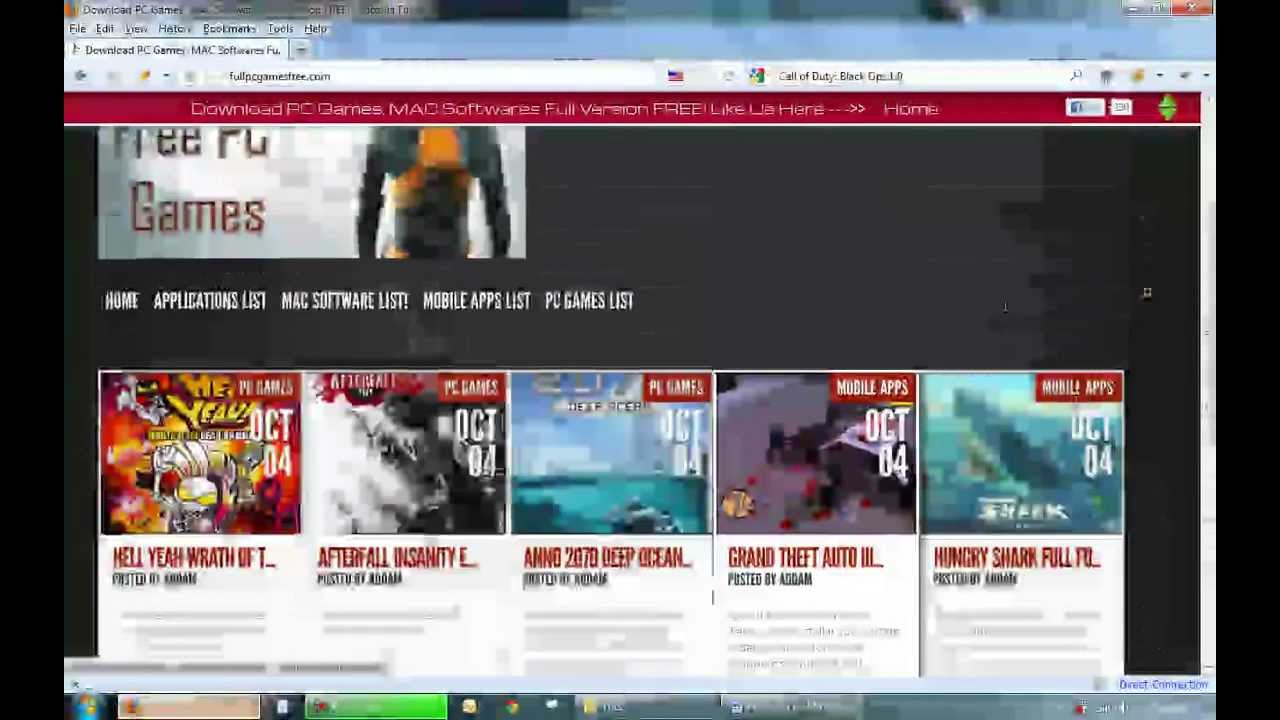This screenshot has width=1280, height=720.
Task: Open ANNO 2070 DEEP OCEAN... post title
Action: point(607,558)
